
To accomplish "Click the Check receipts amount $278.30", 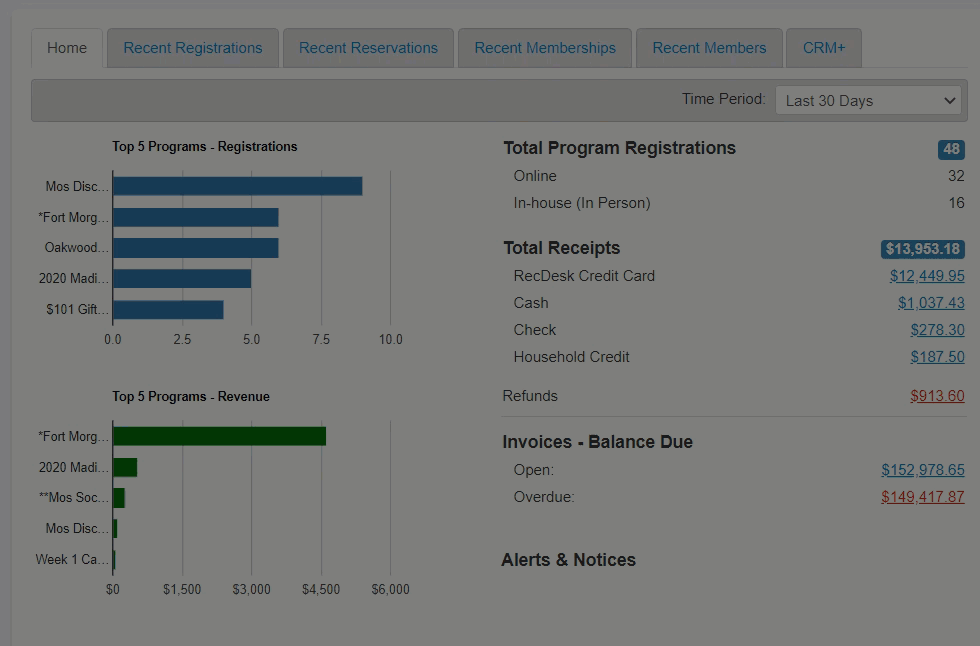I will (937, 330).
